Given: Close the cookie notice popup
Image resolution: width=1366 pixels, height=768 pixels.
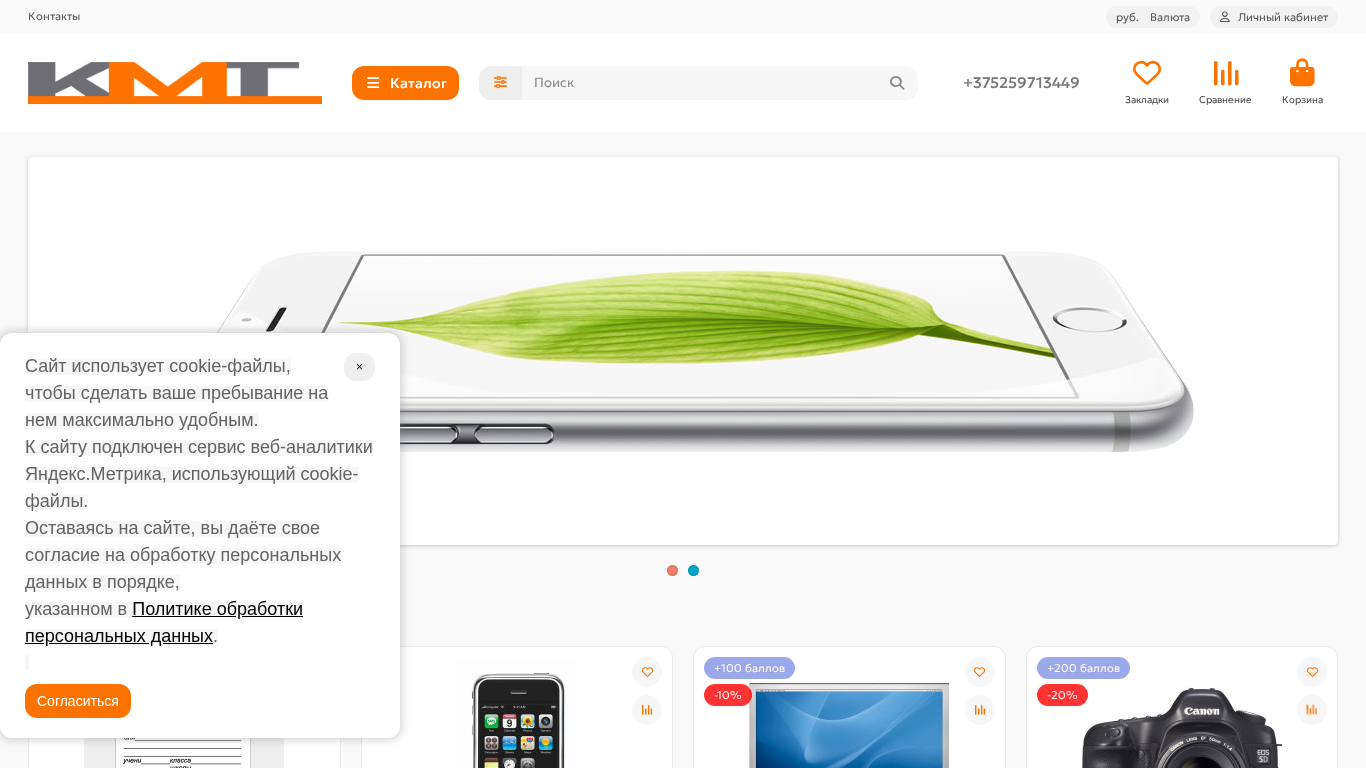Looking at the screenshot, I should pos(359,367).
